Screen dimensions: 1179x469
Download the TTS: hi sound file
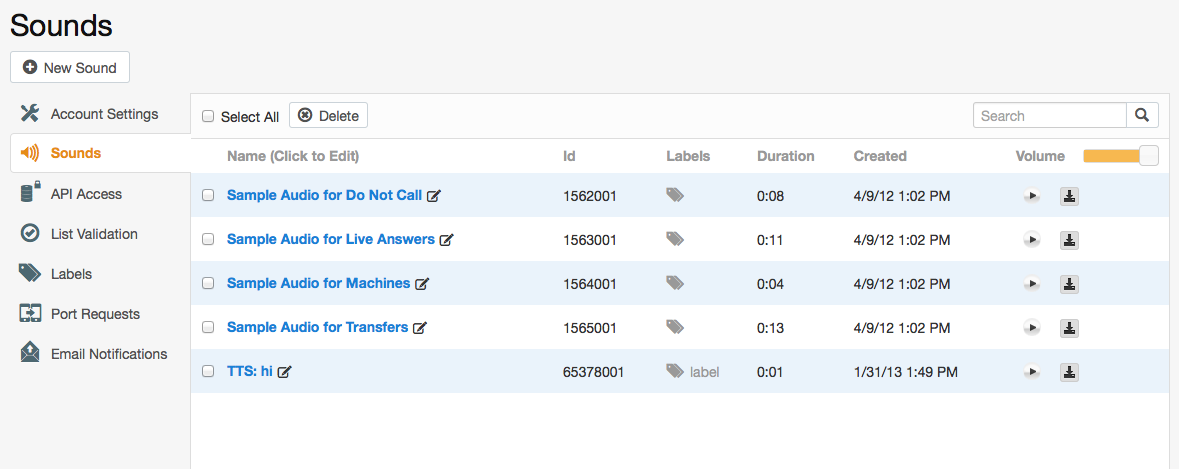pyautogui.click(x=1069, y=372)
